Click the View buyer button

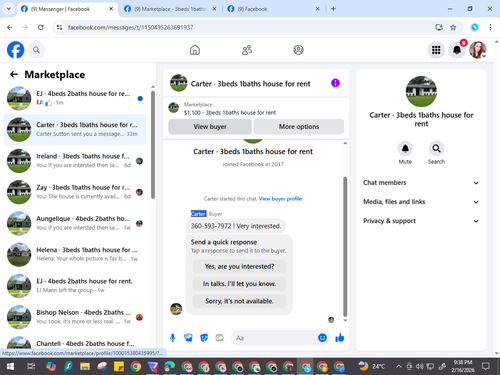(210, 127)
